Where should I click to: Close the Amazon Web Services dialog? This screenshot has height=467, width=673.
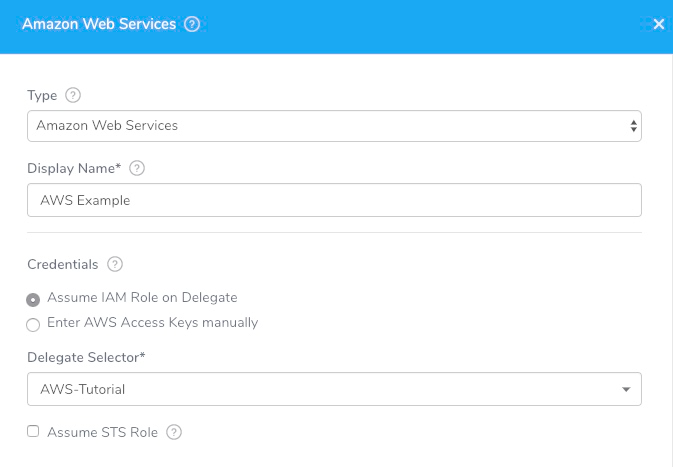658,24
